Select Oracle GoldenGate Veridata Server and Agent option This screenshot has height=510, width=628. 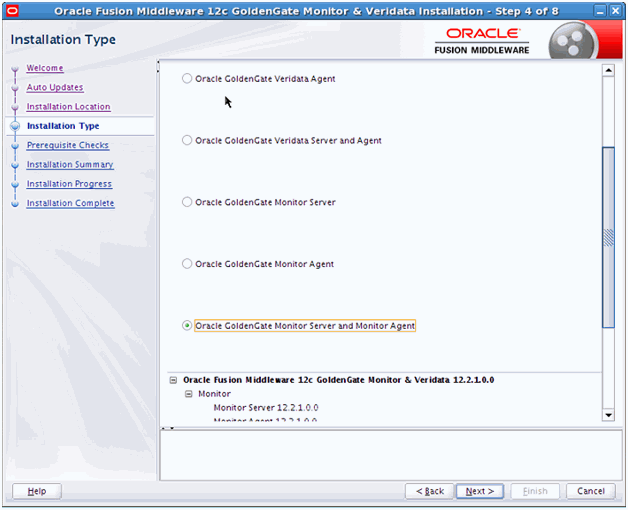(187, 140)
